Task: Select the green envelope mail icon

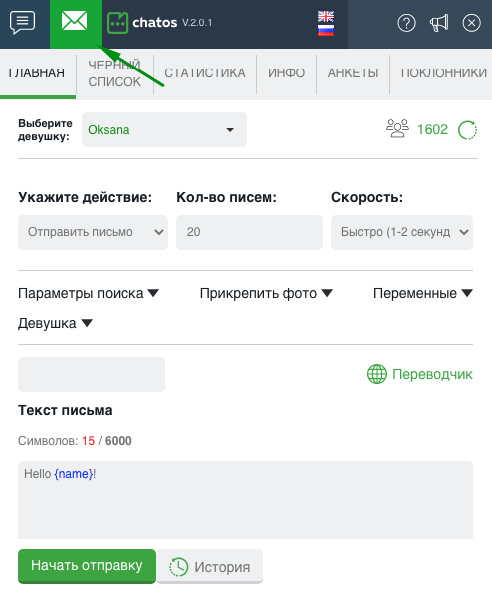Action: (75, 21)
